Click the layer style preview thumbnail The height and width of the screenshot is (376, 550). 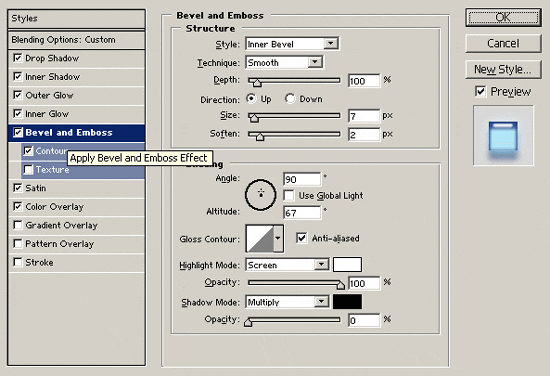click(x=503, y=135)
